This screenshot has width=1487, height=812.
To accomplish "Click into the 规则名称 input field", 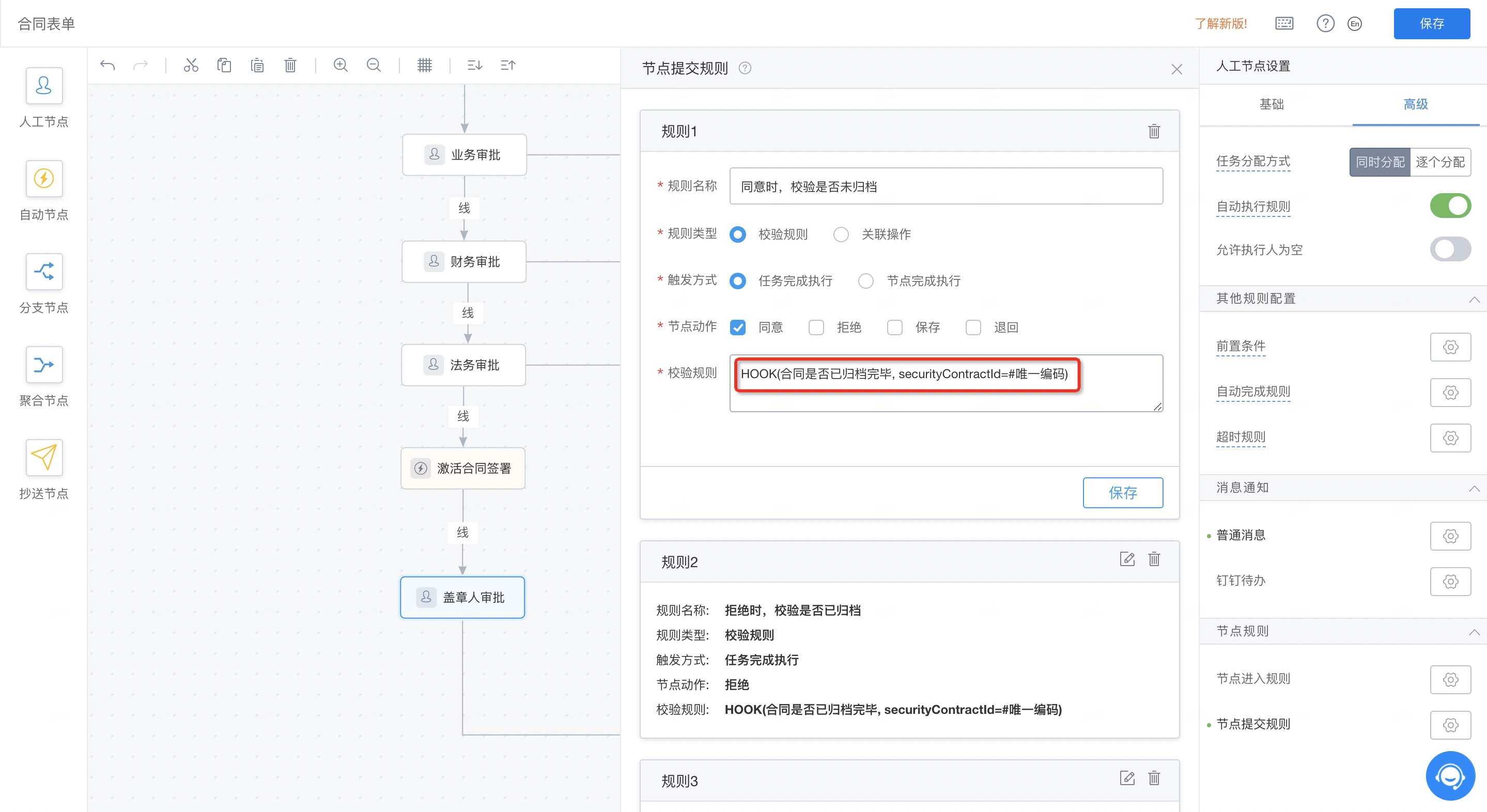I will point(946,186).
